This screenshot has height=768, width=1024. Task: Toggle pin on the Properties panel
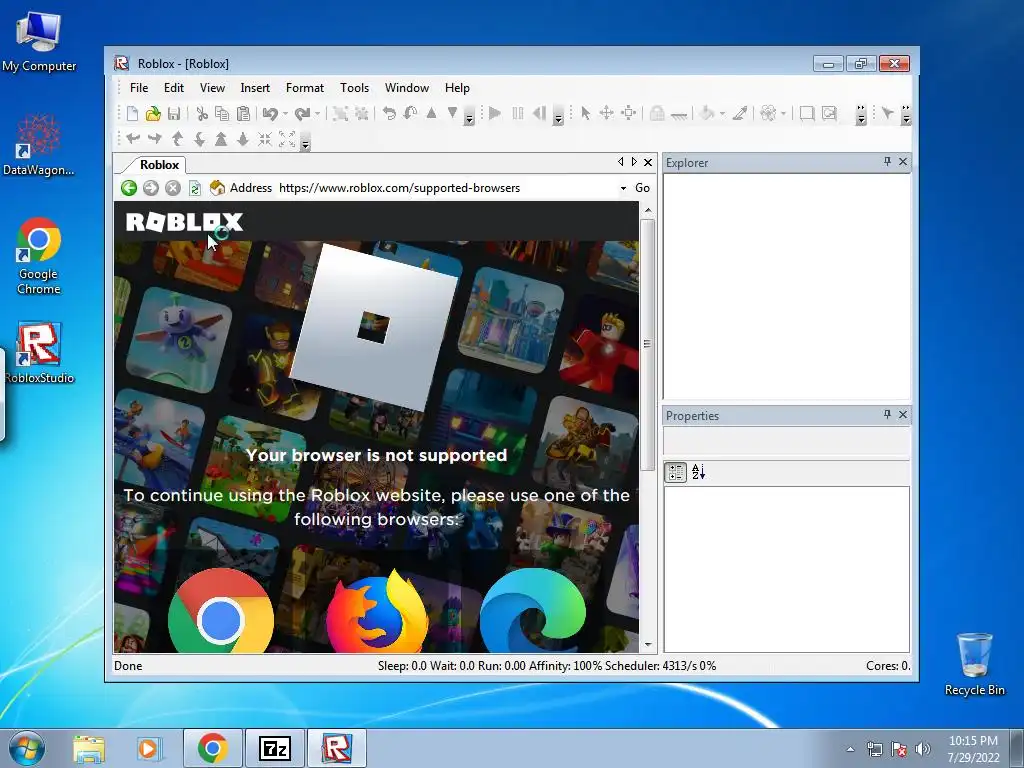(887, 415)
